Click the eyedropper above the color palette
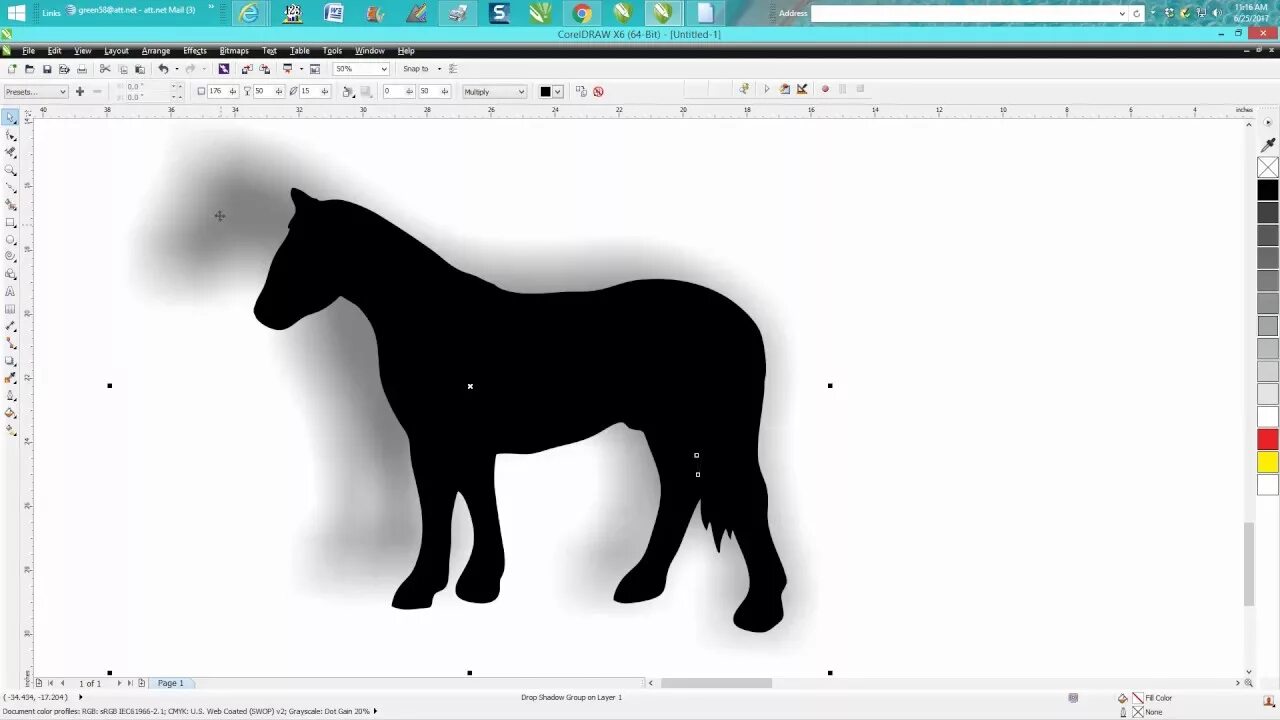This screenshot has width=1280, height=720. (x=1268, y=145)
